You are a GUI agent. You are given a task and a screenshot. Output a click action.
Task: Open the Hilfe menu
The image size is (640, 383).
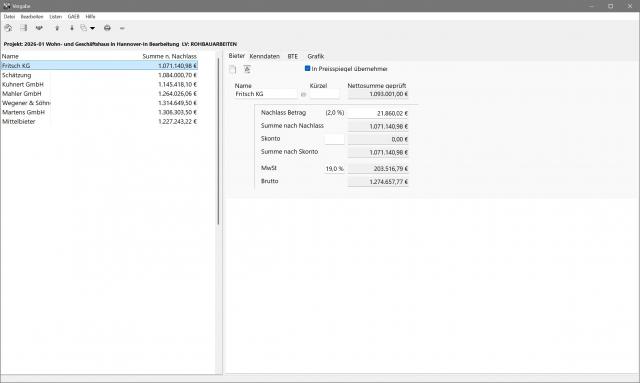click(x=90, y=17)
